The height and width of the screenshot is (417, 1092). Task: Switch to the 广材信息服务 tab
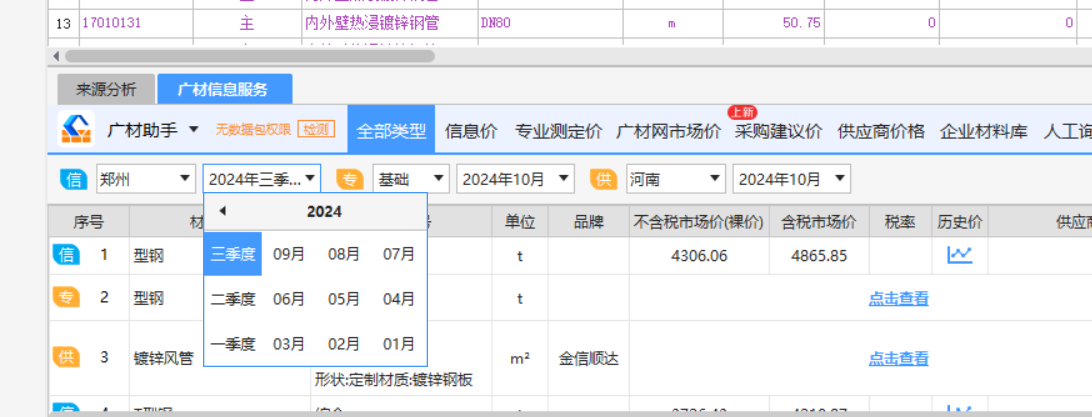tap(225, 89)
